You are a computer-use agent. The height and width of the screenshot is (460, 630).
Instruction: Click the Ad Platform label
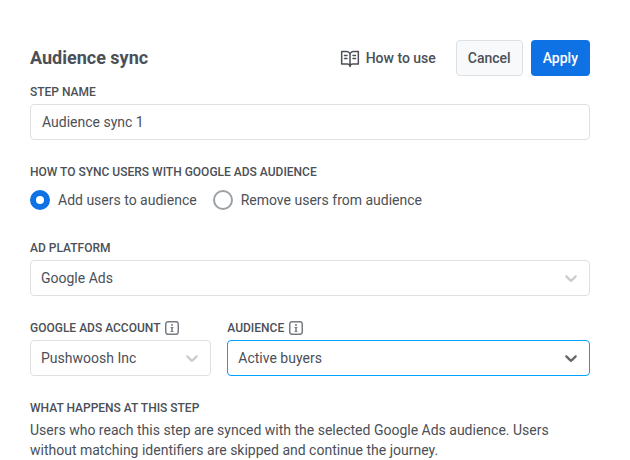[70, 248]
